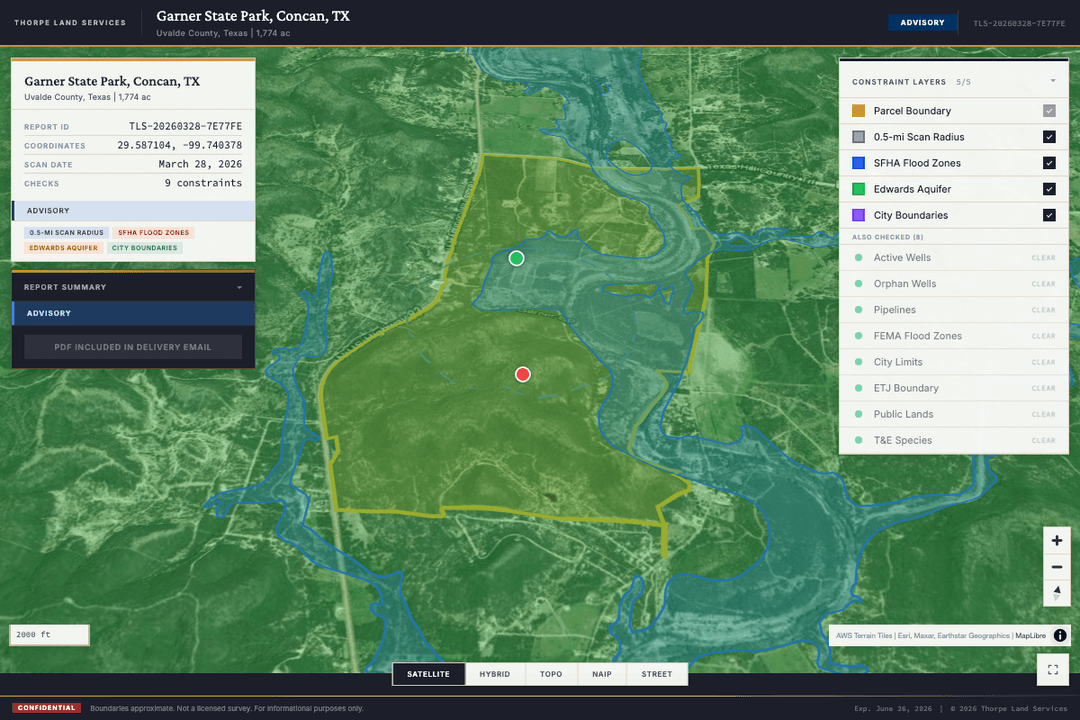This screenshot has width=1080, height=720.
Task: Select the green well marker on the map
Action: pos(516,258)
